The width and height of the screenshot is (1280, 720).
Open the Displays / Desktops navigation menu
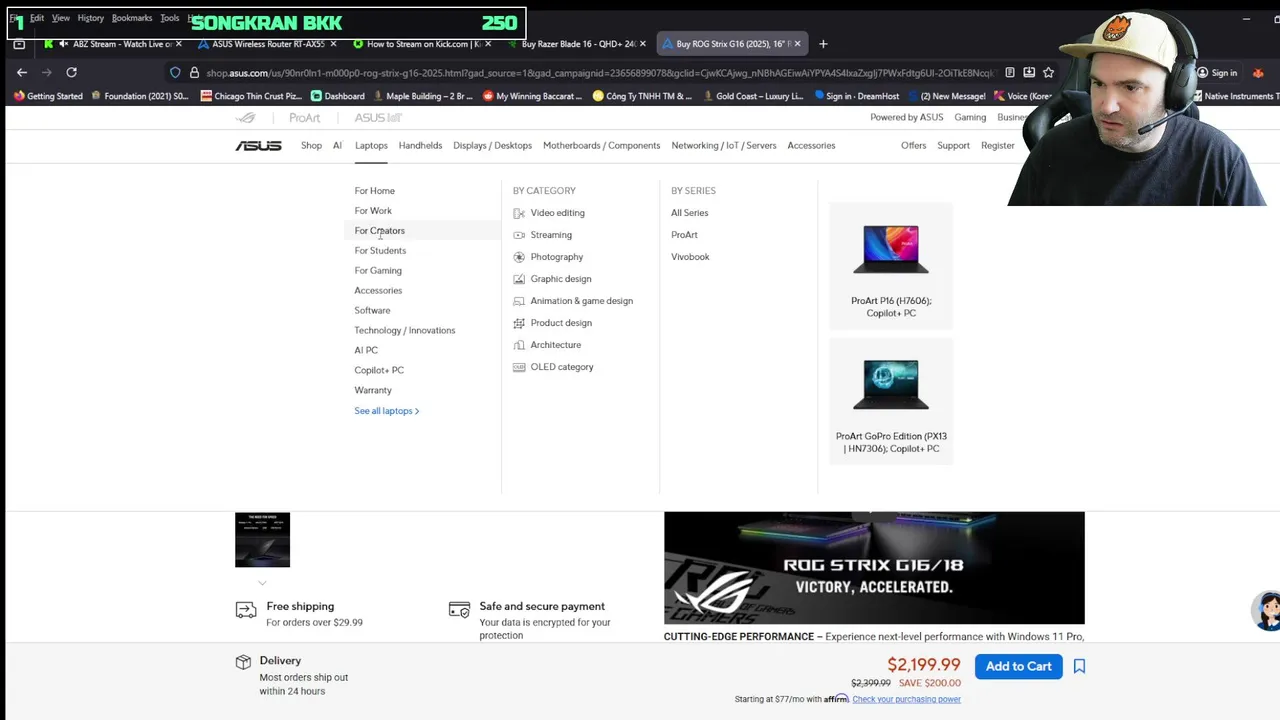(492, 145)
